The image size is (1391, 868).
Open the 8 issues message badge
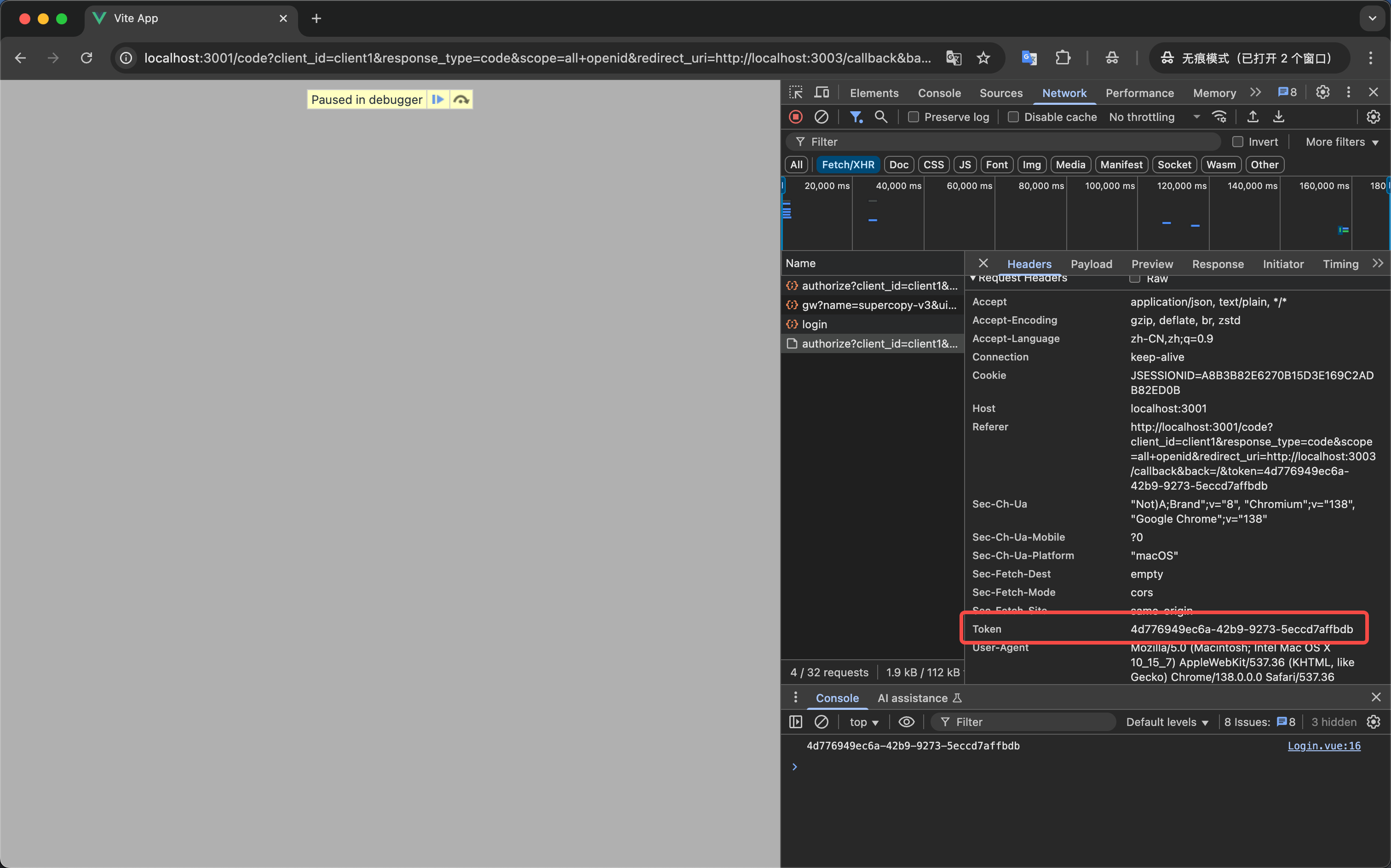coord(1287,92)
